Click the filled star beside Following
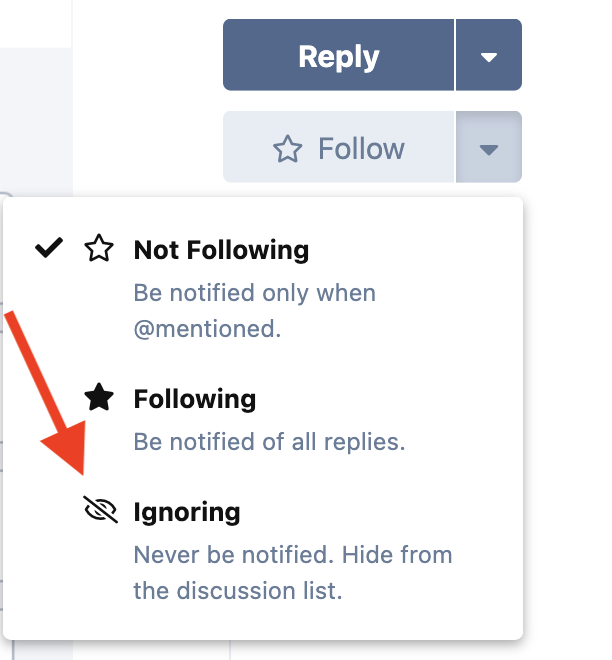The image size is (612, 660). 99,397
